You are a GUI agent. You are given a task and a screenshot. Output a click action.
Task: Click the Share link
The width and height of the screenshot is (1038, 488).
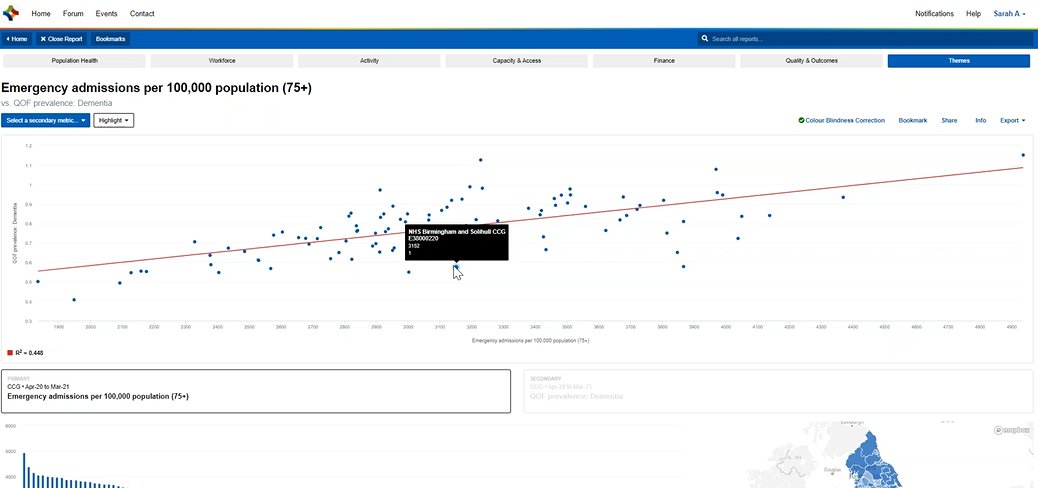click(x=949, y=121)
